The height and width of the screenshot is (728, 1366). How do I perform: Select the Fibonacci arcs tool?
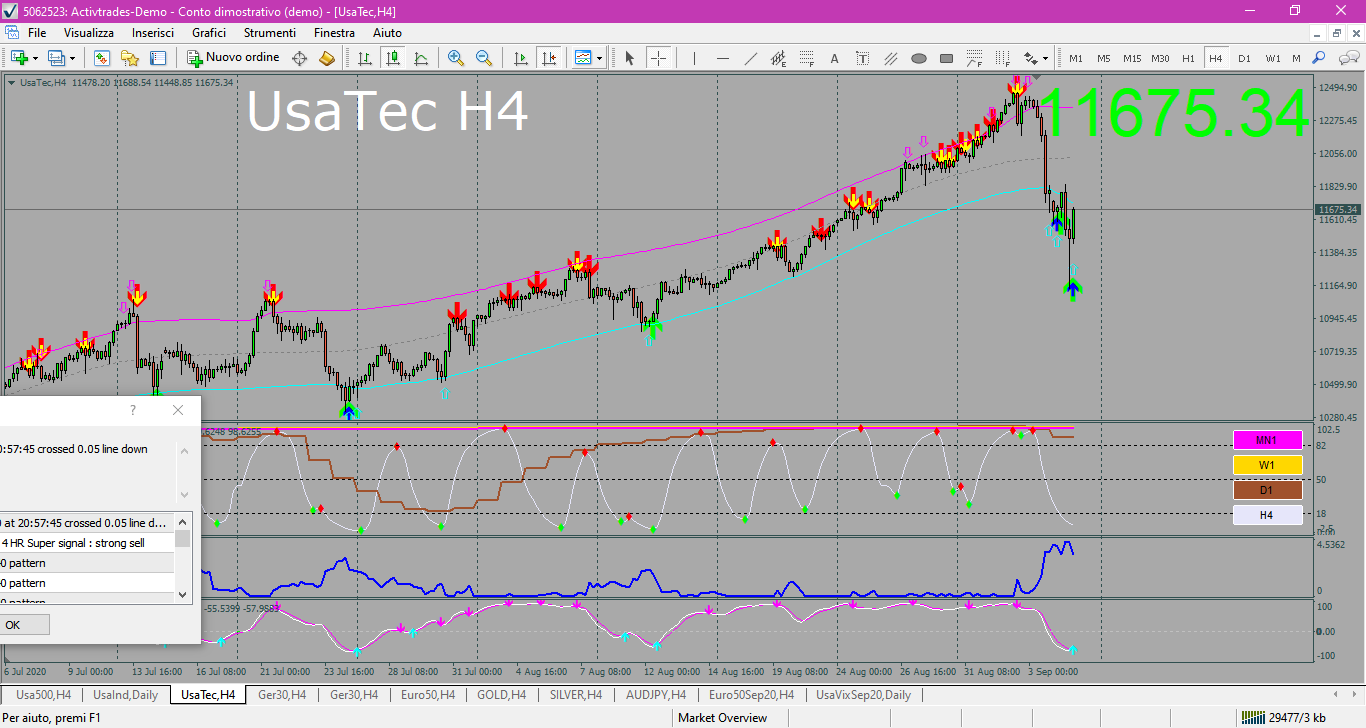(x=975, y=58)
